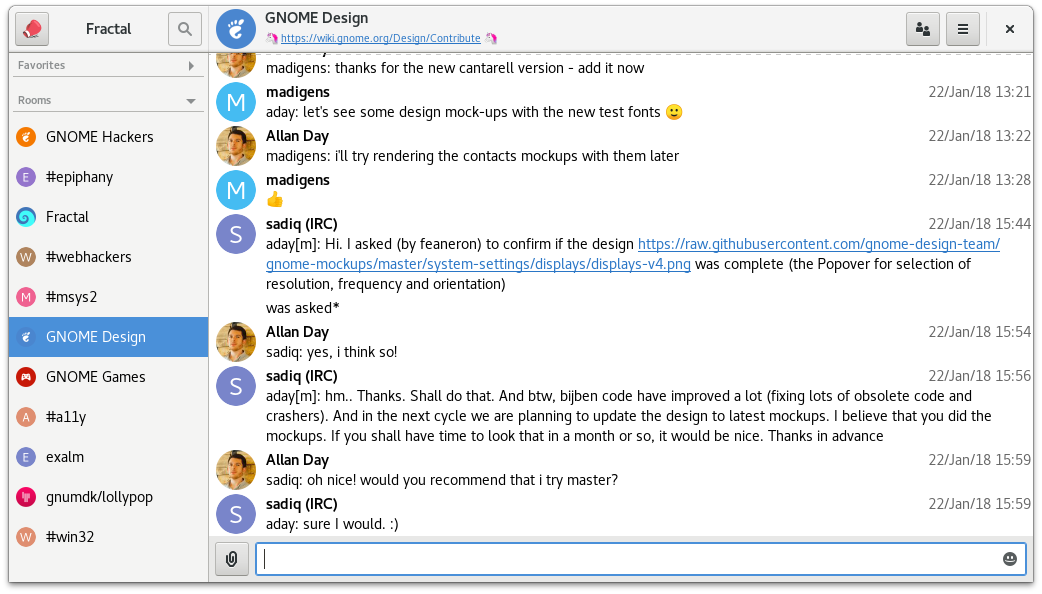1042x594 pixels.
Task: Click the 22/Jan/18 15:56 timestamp
Action: [x=980, y=376]
